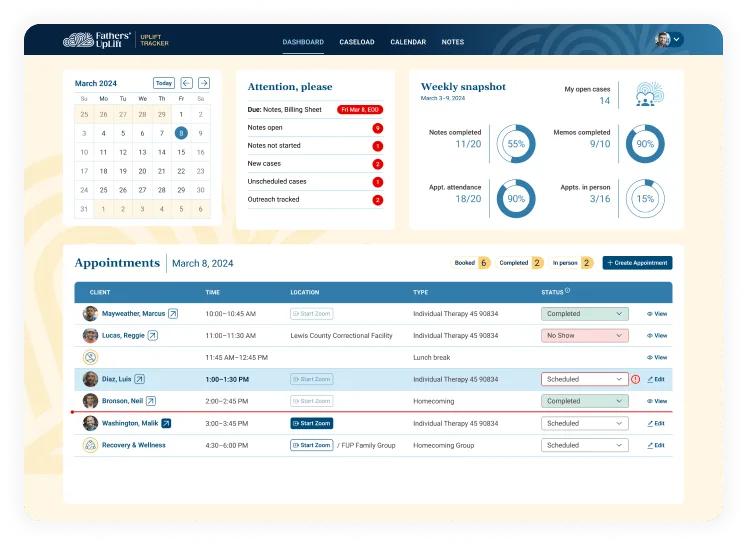Click the red alert icon in Diaz row
This screenshot has height=545, width=747.
[636, 379]
